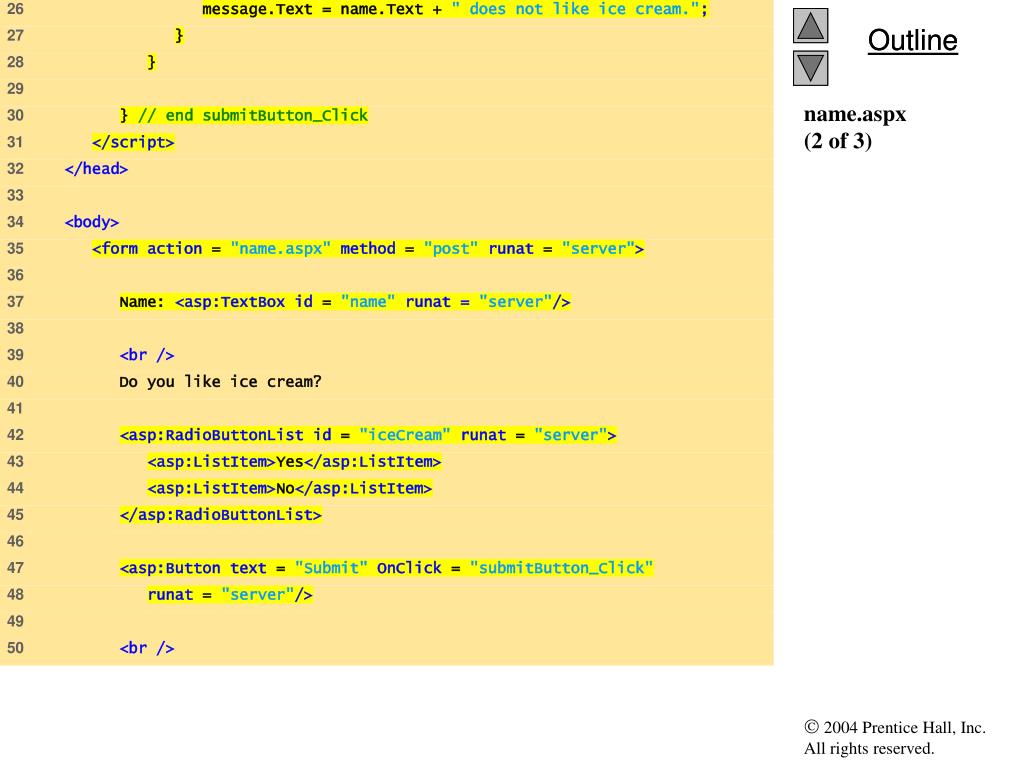Click the closing head tag
This screenshot has width=1024, height=768.
click(96, 168)
